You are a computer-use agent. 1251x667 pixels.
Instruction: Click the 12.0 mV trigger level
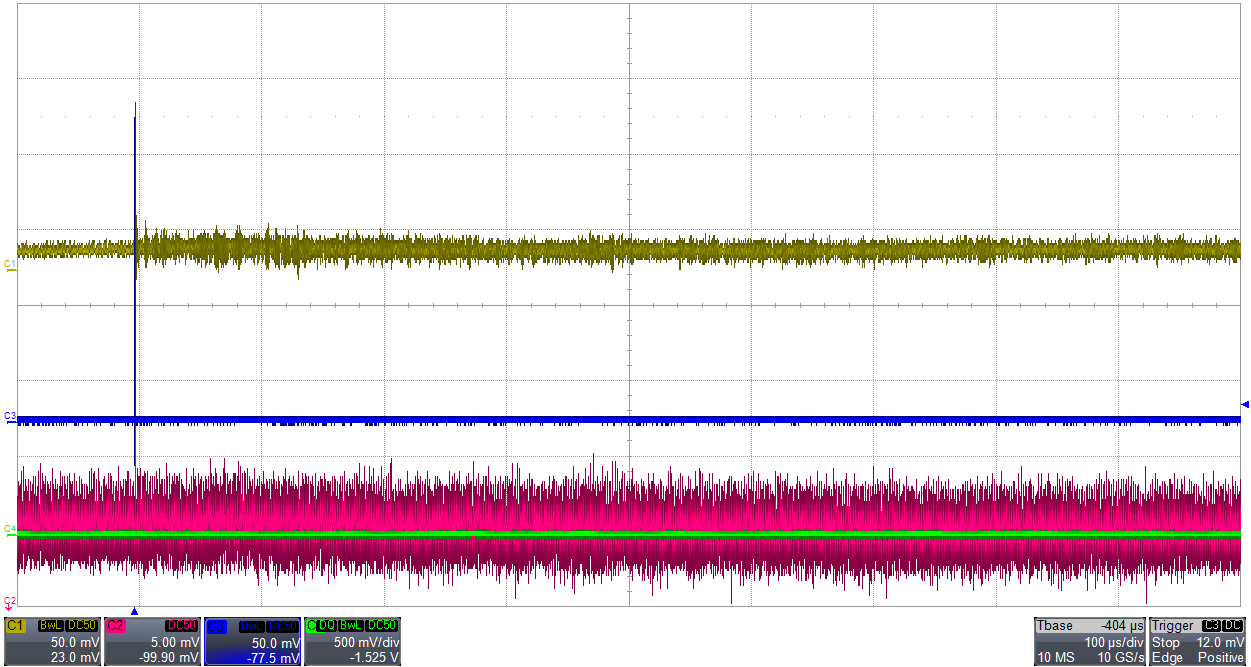point(1220,642)
